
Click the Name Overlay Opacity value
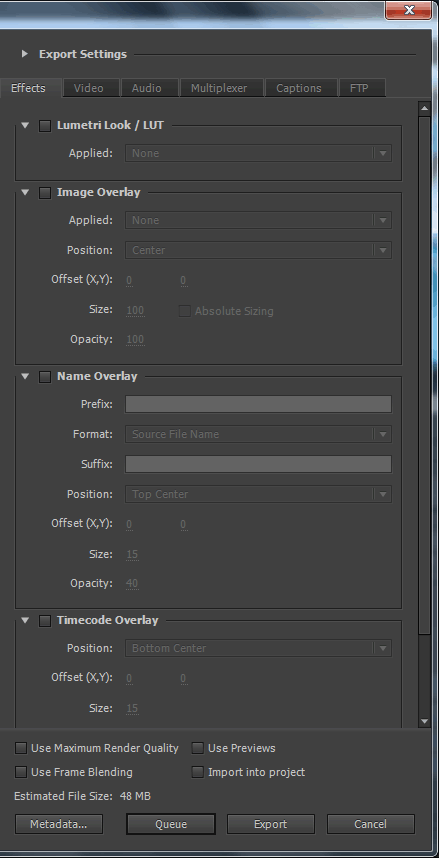point(132,583)
